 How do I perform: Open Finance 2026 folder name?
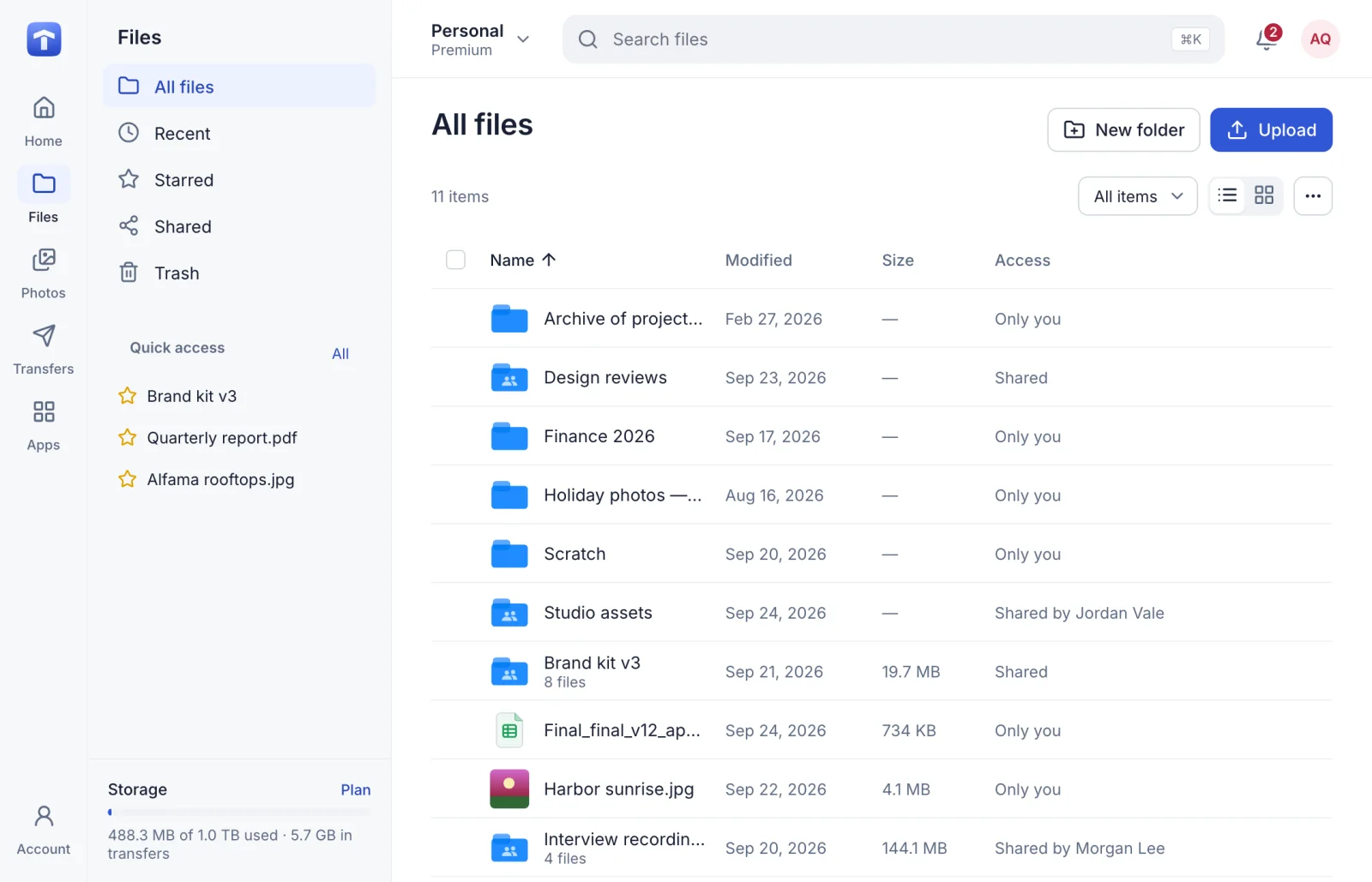pos(599,436)
